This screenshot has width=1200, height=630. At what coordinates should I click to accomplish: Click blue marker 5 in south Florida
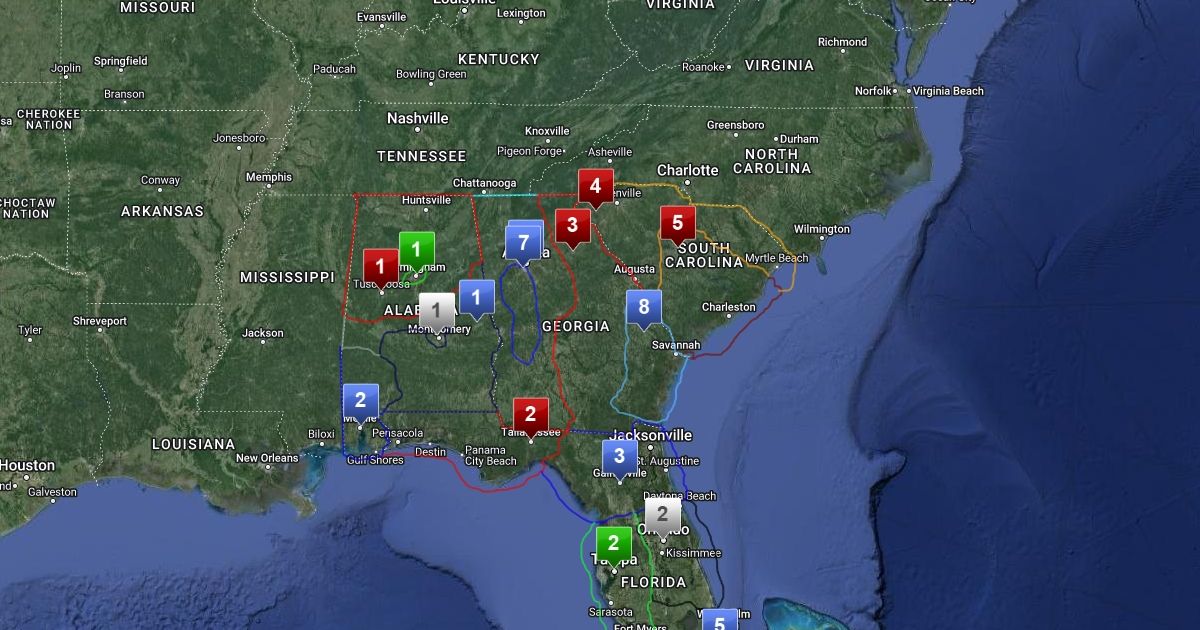tap(719, 621)
